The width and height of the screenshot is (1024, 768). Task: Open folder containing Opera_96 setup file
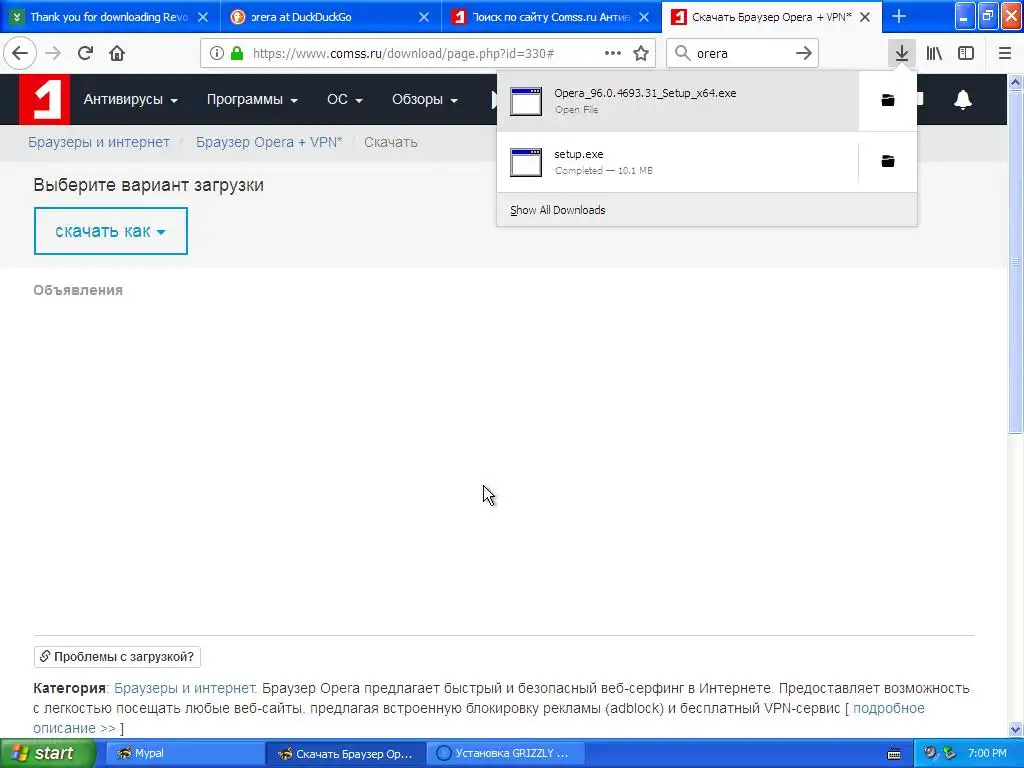[888, 101]
